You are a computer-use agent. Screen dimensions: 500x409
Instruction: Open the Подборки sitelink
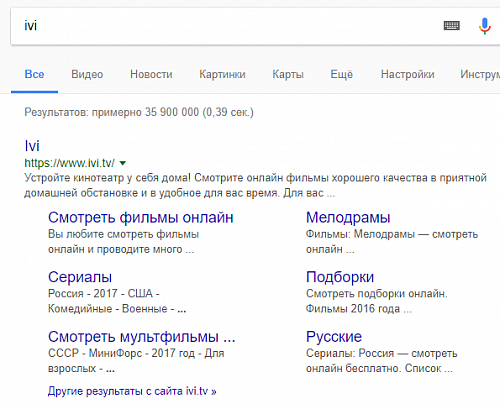[x=340, y=277]
